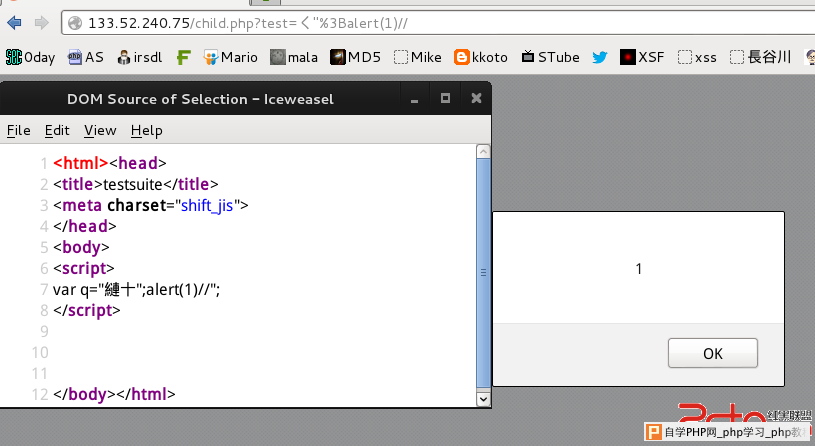Click the </head> tag on line 4
The width and height of the screenshot is (815, 446).
click(85, 226)
